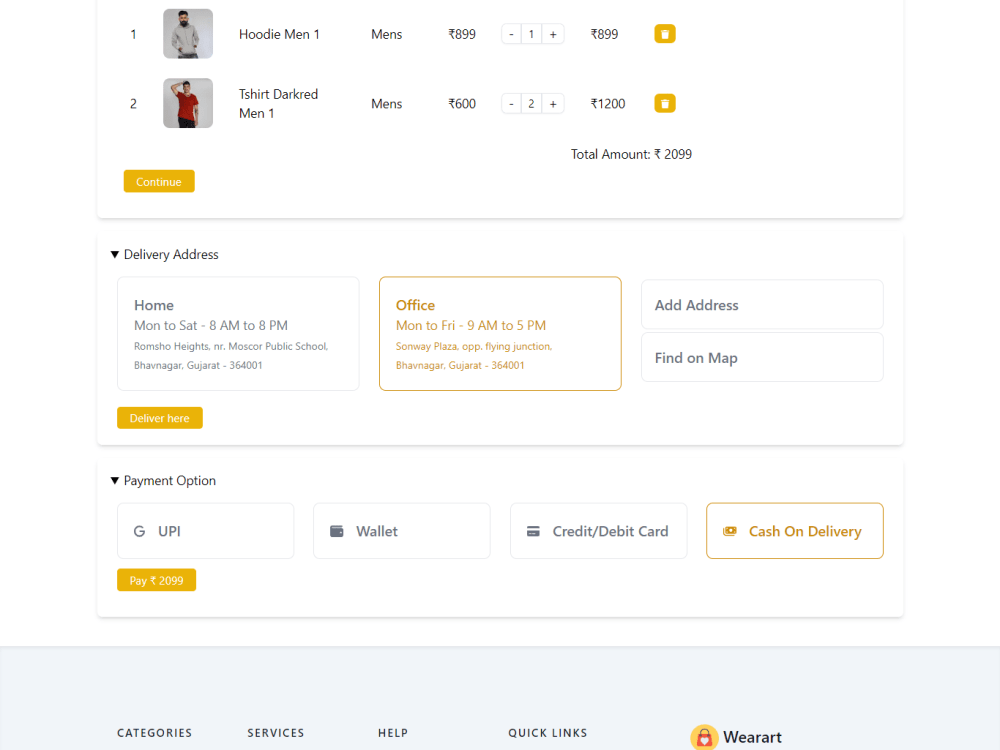Click the ₹1200 subtotal value

608,104
